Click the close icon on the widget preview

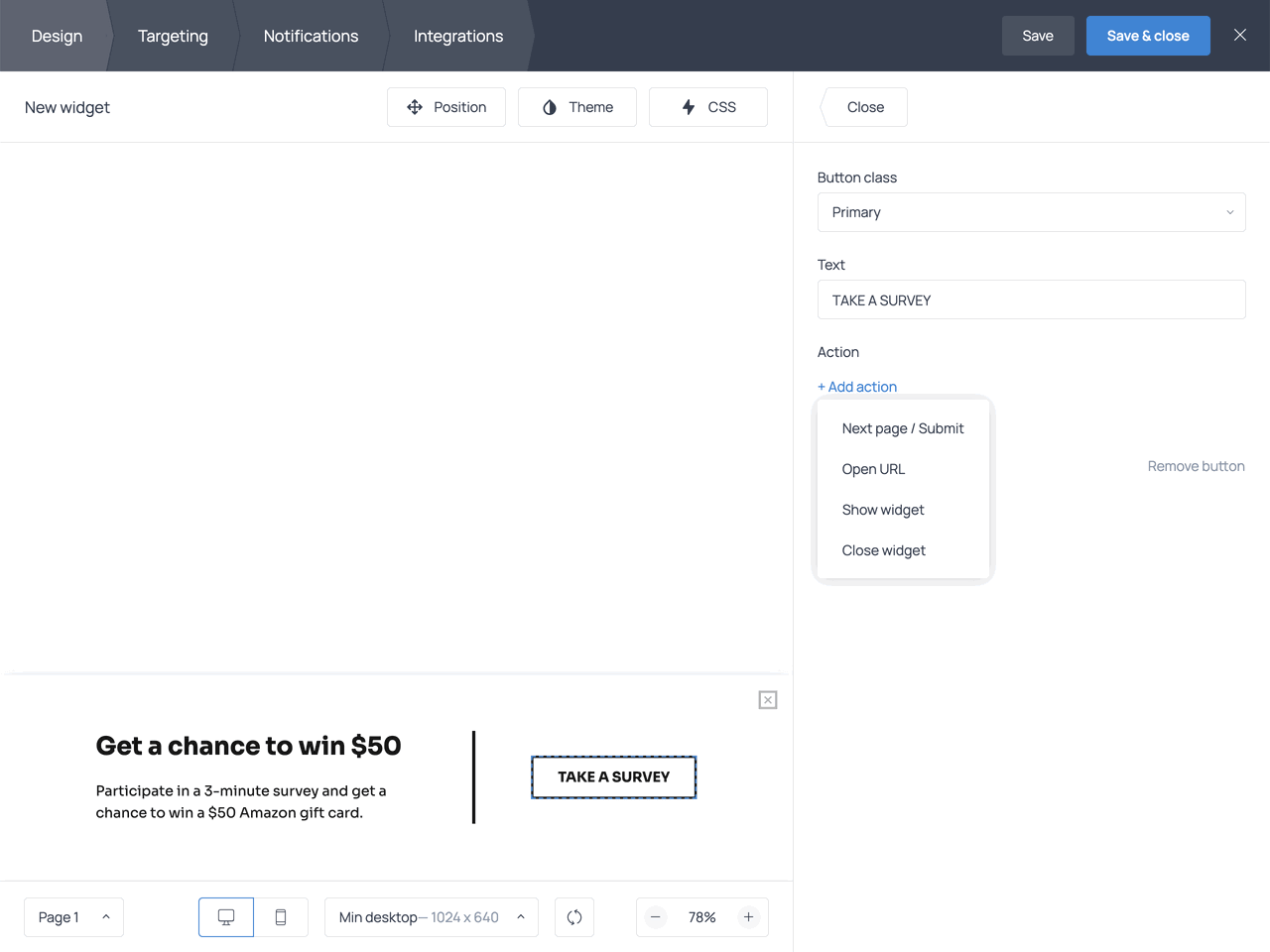[x=767, y=699]
